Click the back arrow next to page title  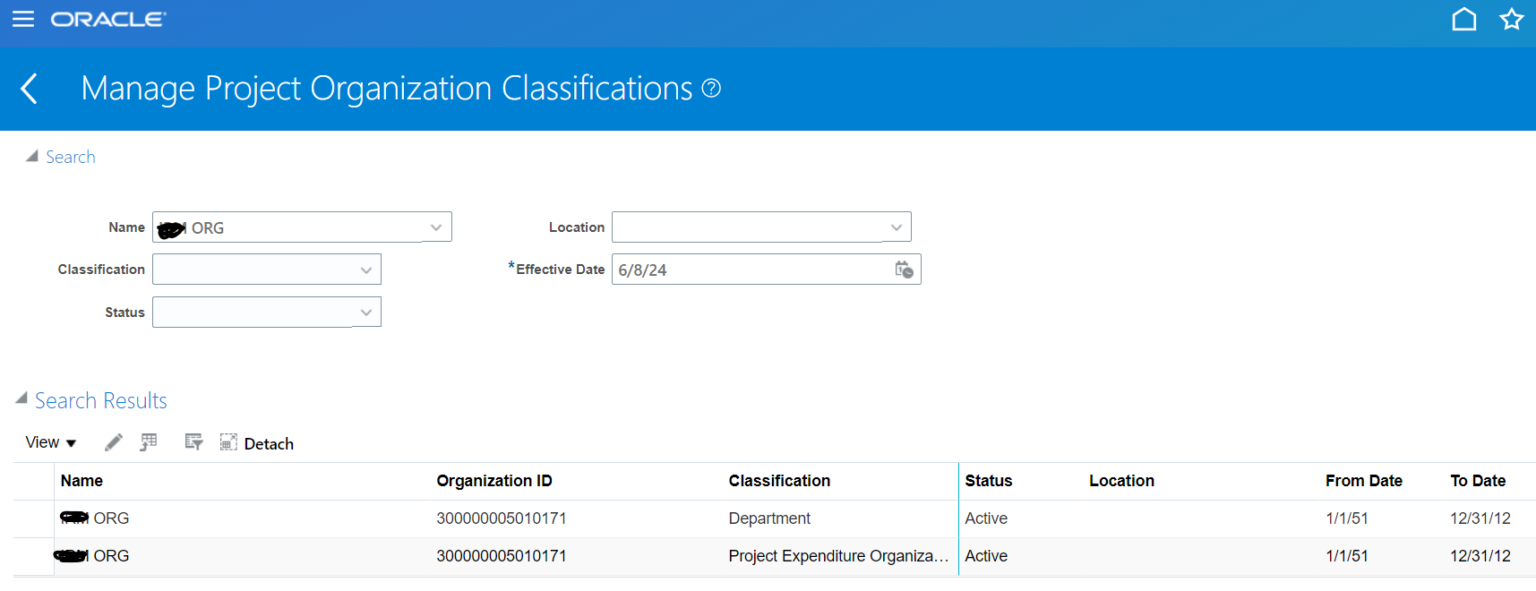[x=29, y=88]
